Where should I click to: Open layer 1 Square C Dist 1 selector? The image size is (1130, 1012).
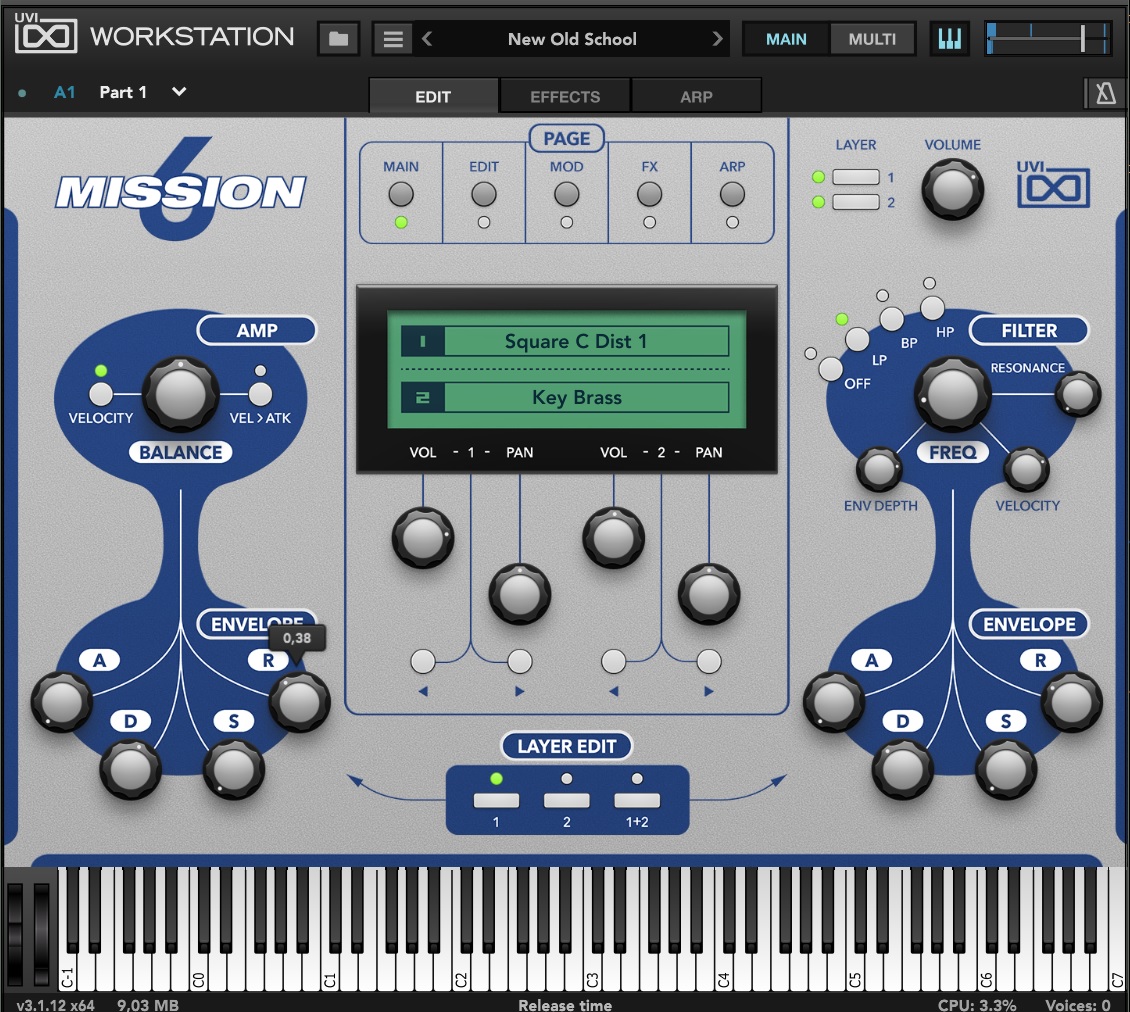[565, 341]
